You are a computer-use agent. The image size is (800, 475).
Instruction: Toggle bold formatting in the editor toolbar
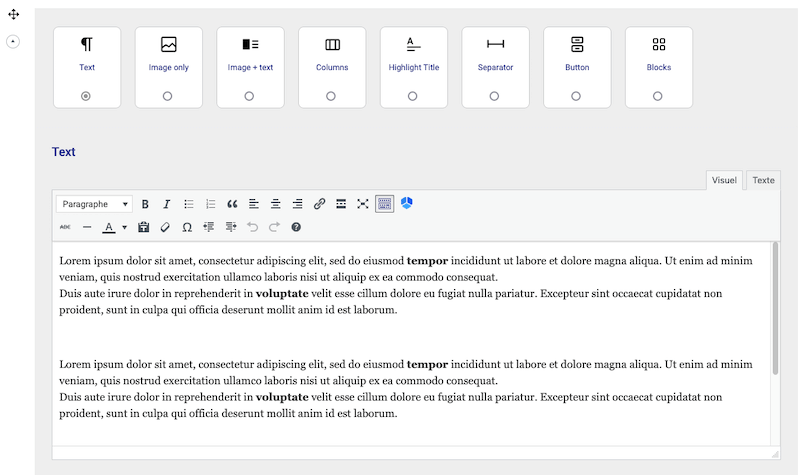[145, 204]
